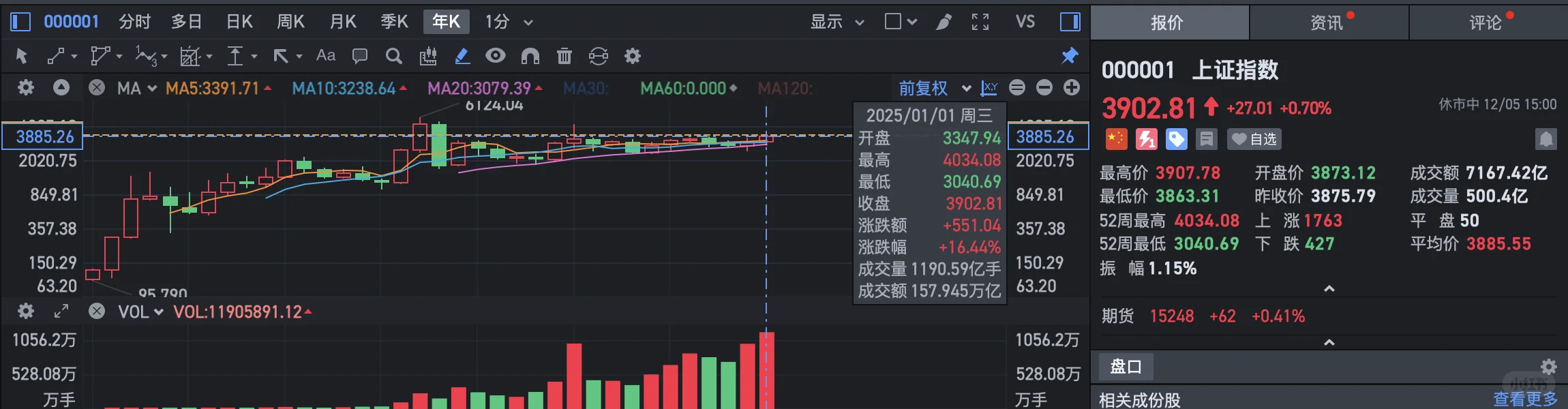This screenshot has width=1568, height=409.
Task: Open the 前复权 adjustment dropdown
Action: pyautogui.click(x=935, y=89)
